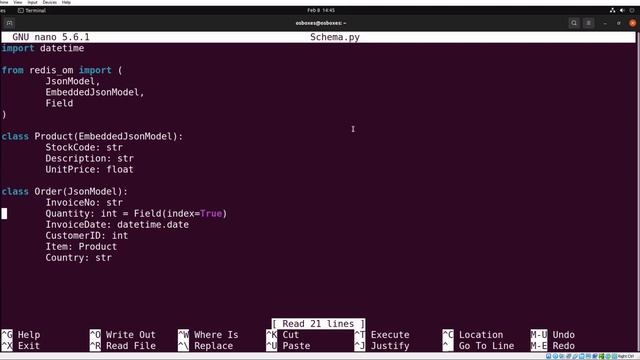Image resolution: width=640 pixels, height=360 pixels.
Task: Click the Schema.py file name in title bar
Action: [x=335, y=37]
